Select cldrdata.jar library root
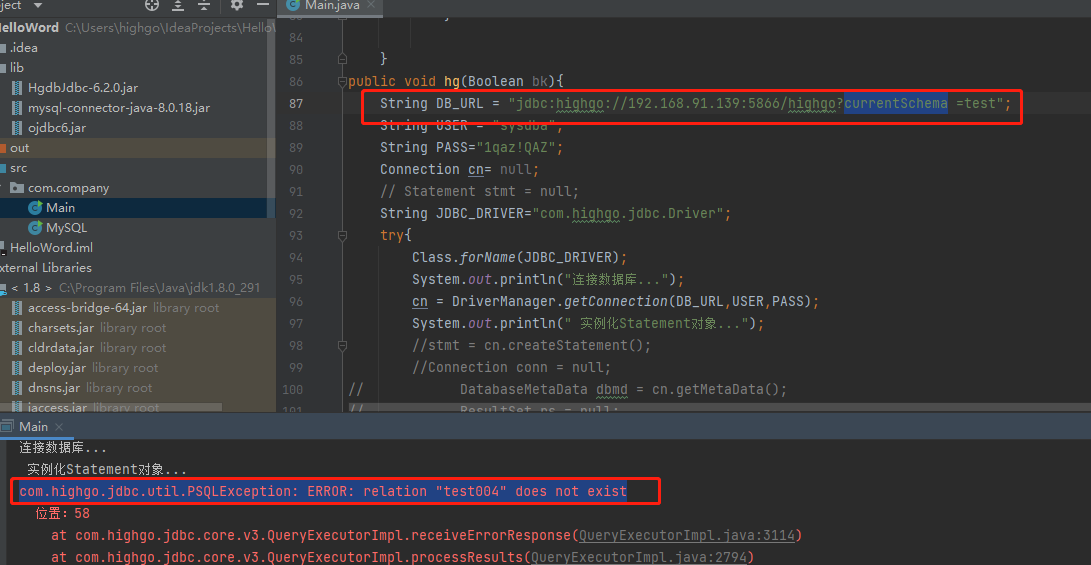The height and width of the screenshot is (565, 1091). [x=97, y=348]
